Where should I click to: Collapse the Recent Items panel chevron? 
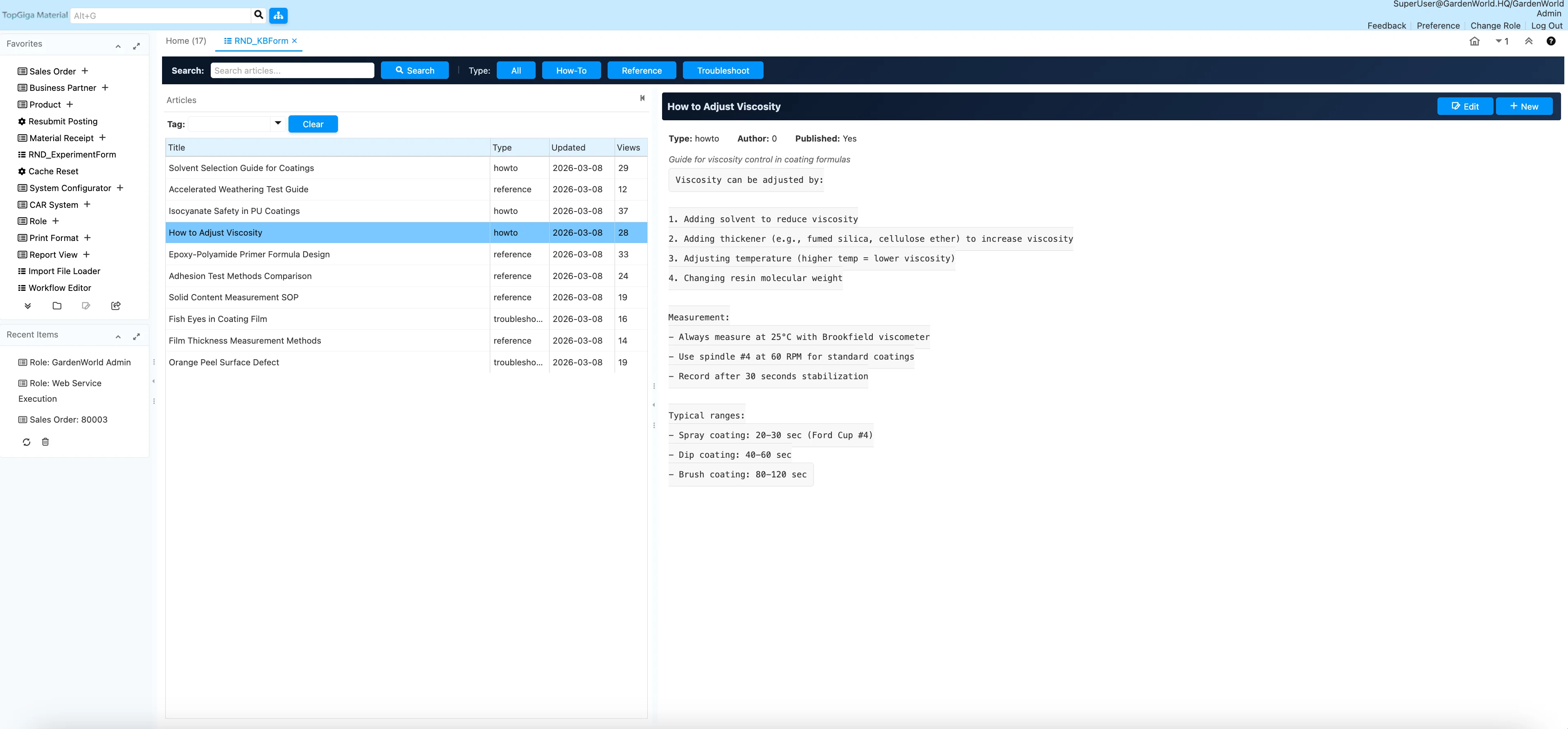[x=118, y=337]
